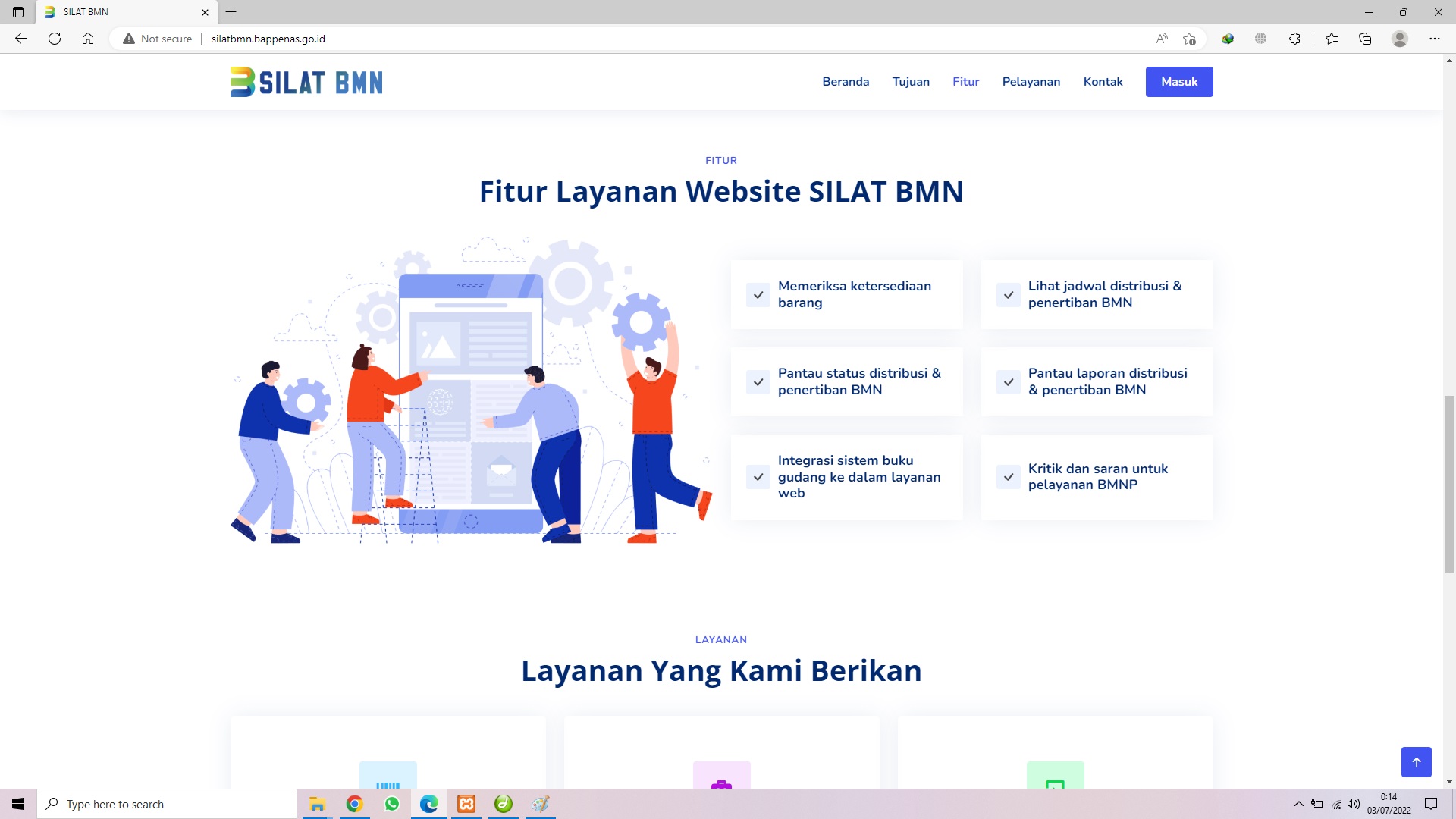Click checkmark beside Memeriksa ketersediaan barang
The width and height of the screenshot is (1456, 819).
point(758,295)
